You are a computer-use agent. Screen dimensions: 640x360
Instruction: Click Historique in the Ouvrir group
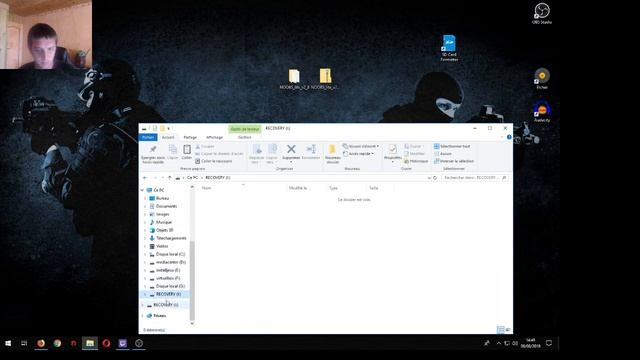pos(416,161)
